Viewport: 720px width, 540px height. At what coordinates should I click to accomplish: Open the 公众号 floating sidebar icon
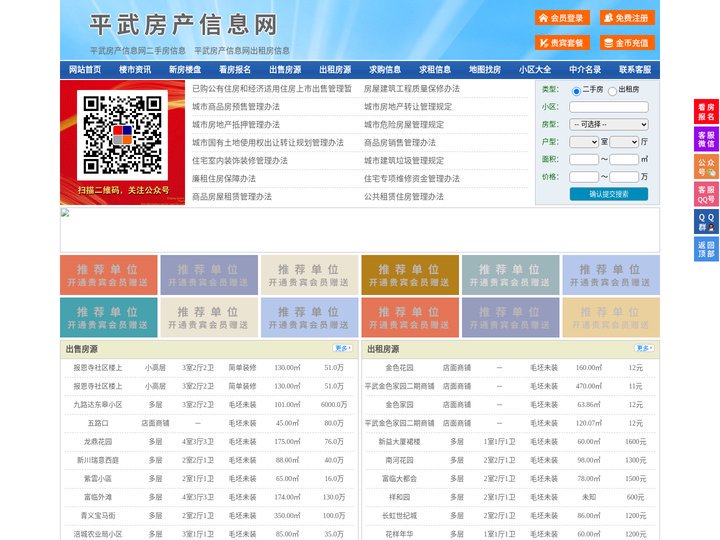point(706,167)
